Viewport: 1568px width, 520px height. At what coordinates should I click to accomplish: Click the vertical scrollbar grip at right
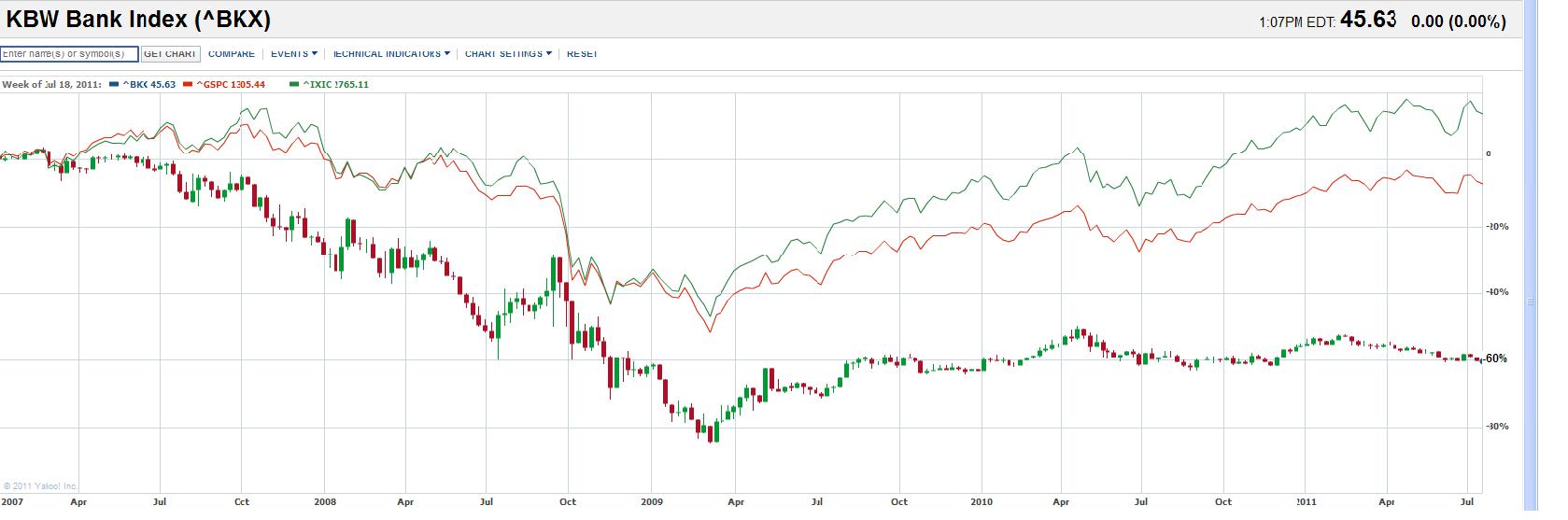point(1530,302)
